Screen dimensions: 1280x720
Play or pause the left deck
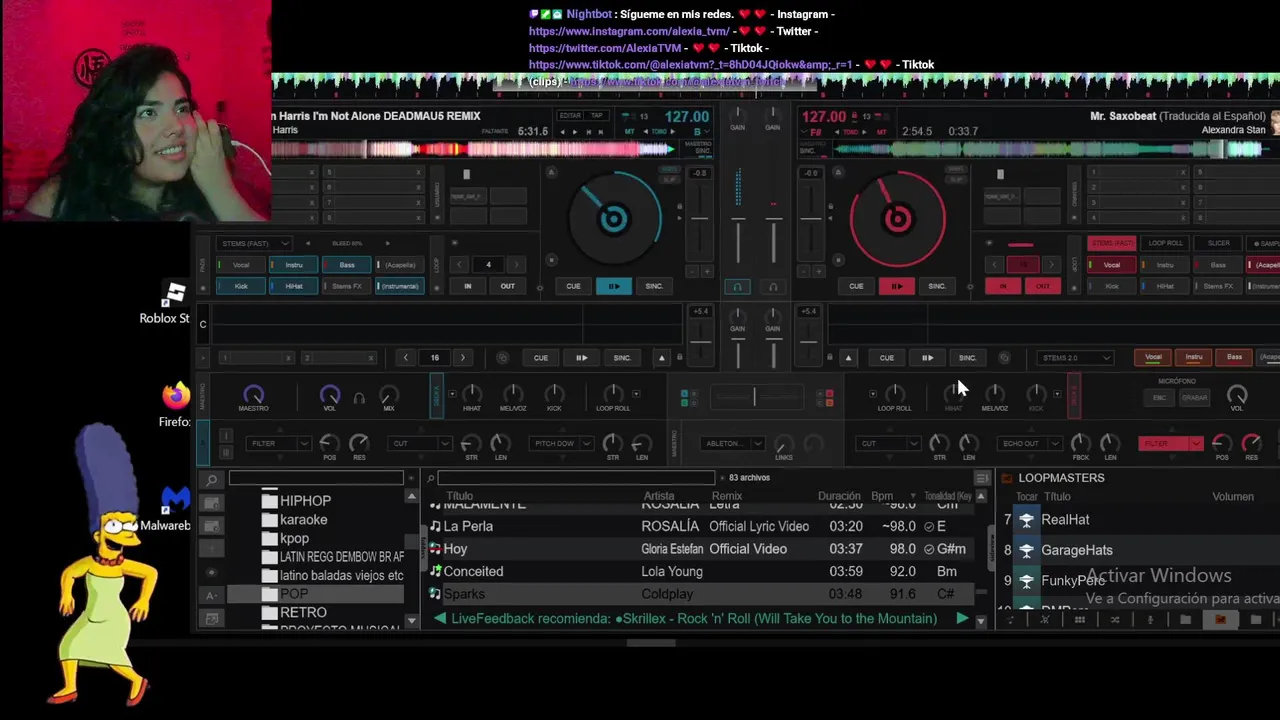[x=613, y=286]
